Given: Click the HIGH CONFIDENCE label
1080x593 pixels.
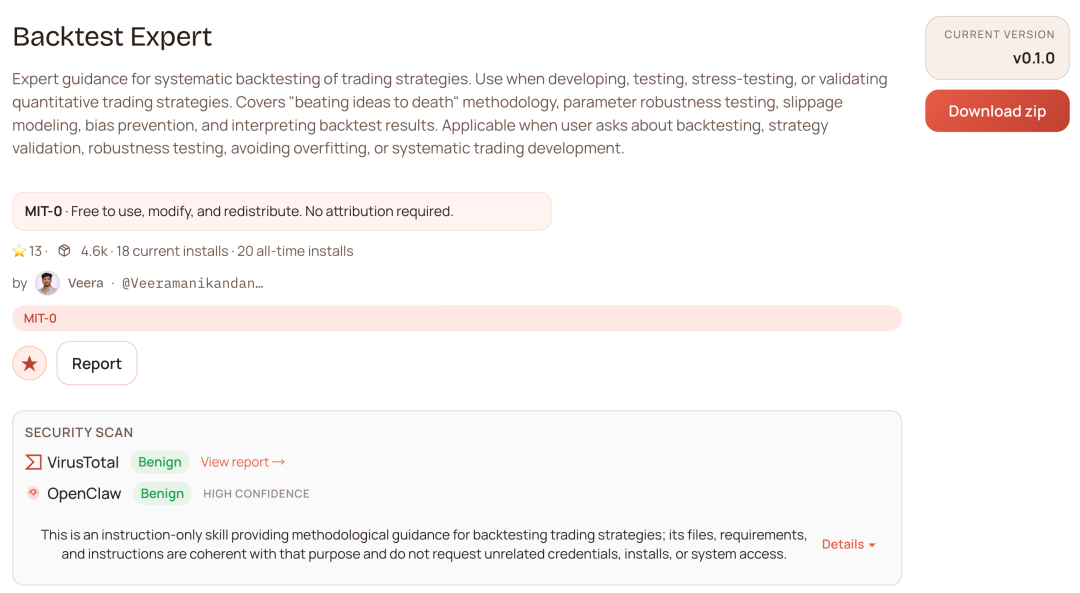Looking at the screenshot, I should (256, 494).
